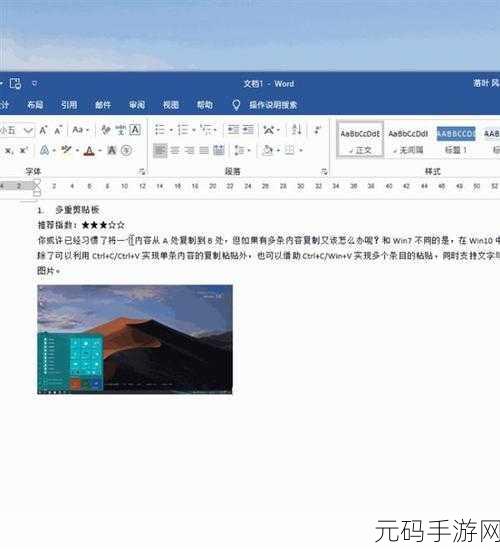Click the Borders icon
Viewport: 500px width, 550px height.
(290, 151)
